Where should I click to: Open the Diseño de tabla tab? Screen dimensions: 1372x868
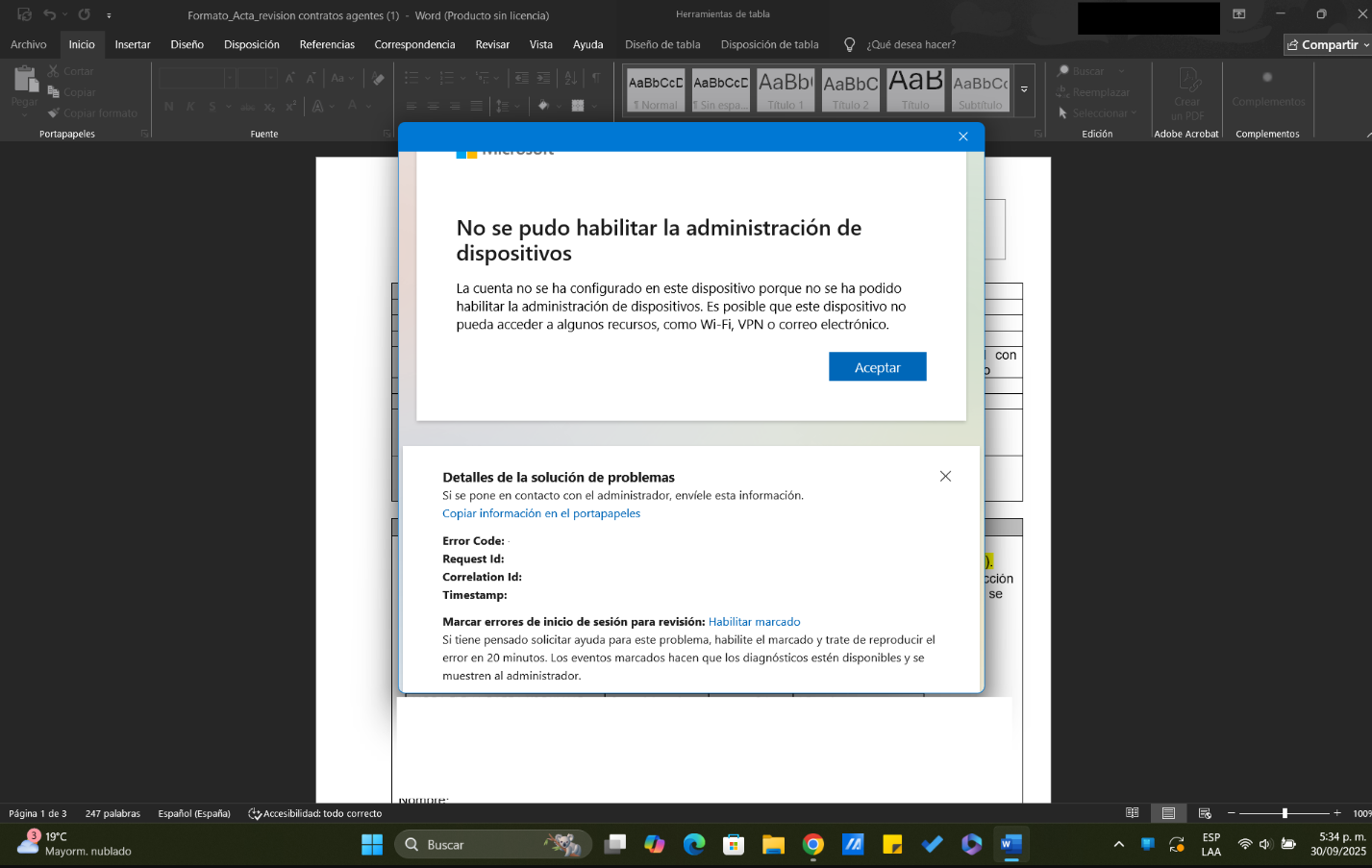click(x=662, y=44)
